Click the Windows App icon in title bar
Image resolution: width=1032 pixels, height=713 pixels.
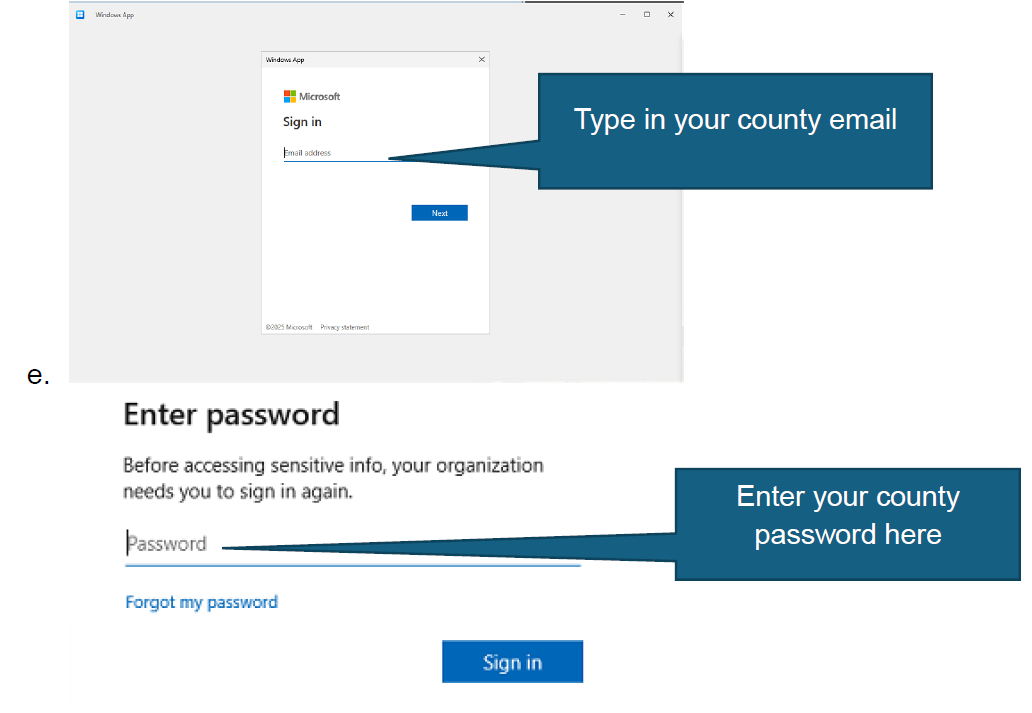pyautogui.click(x=80, y=15)
